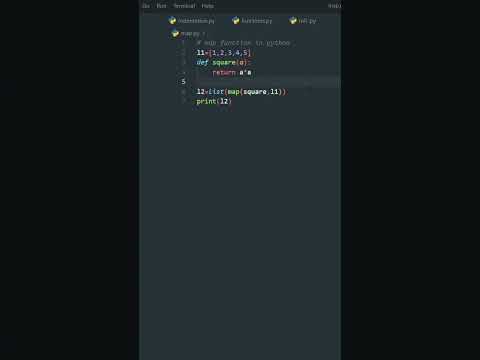
Task: Switch to the indentation.py tab
Action: pos(192,21)
